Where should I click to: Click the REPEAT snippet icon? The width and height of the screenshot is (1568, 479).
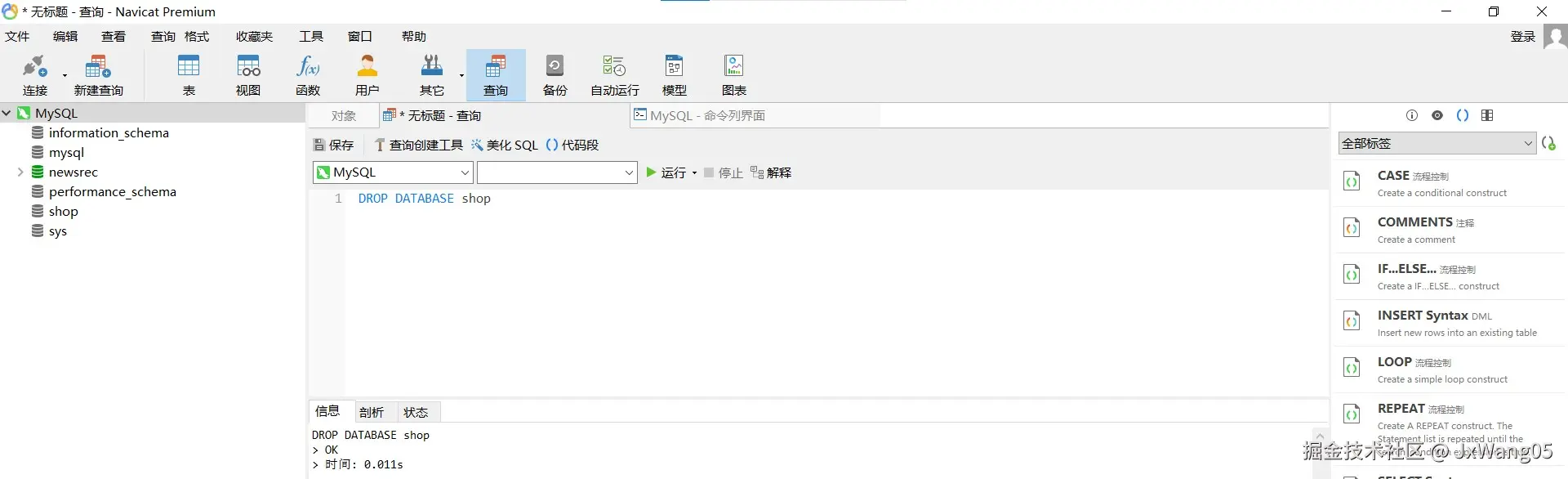coord(1352,414)
